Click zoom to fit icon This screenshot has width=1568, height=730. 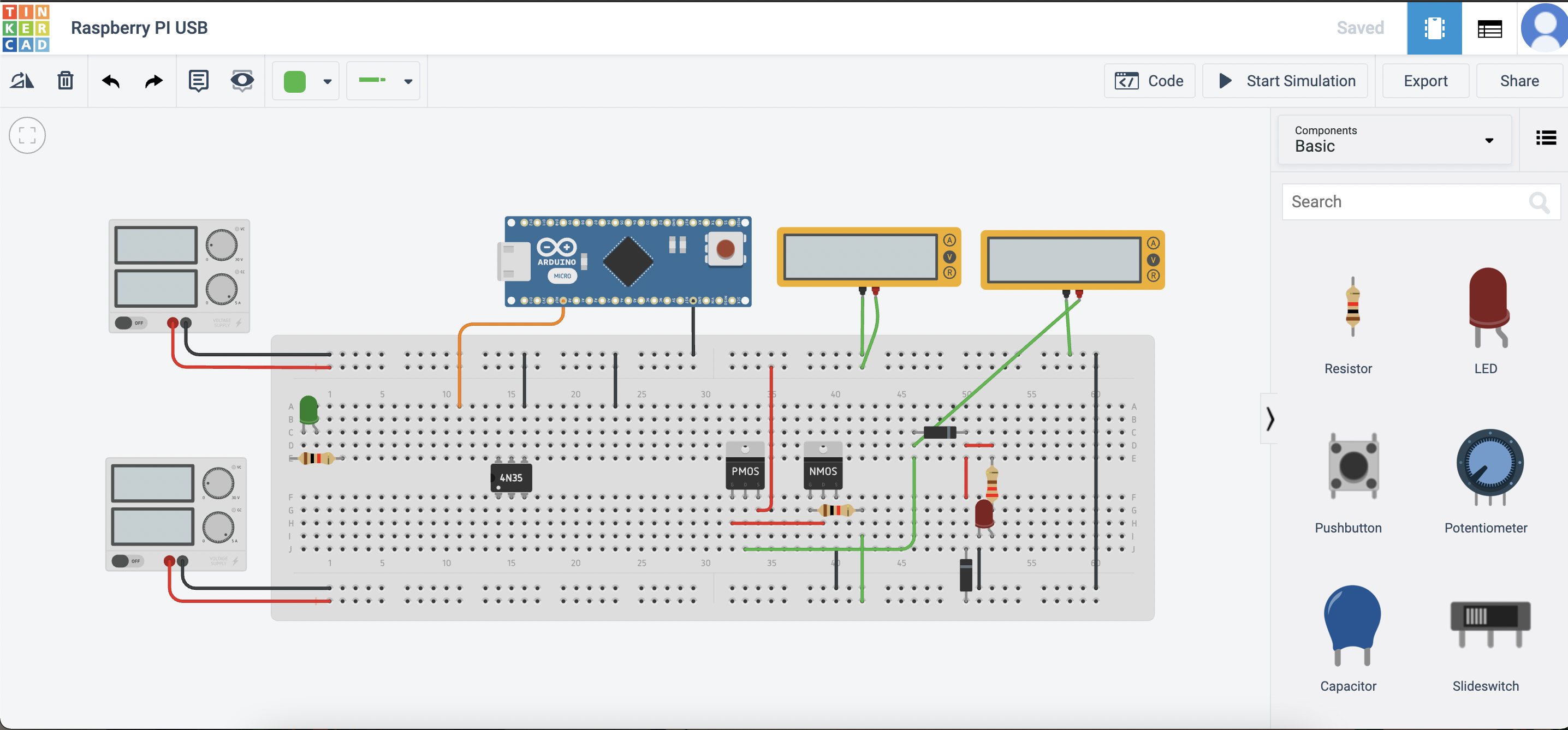coord(27,135)
